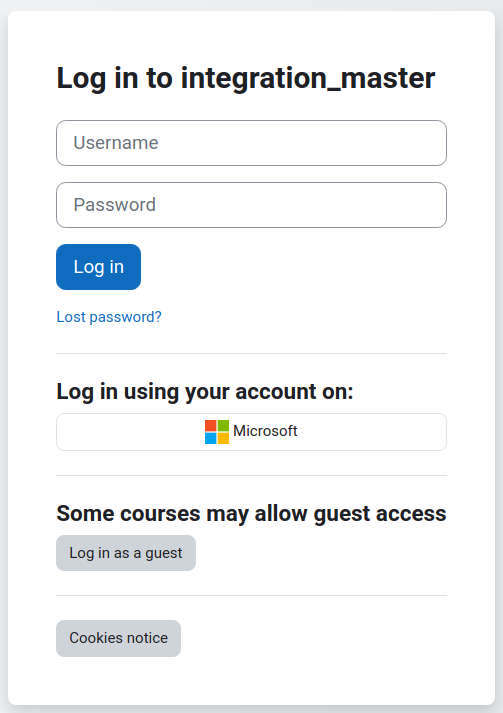The width and height of the screenshot is (503, 713).
Task: View cookie information via Cookies notice
Action: click(118, 638)
